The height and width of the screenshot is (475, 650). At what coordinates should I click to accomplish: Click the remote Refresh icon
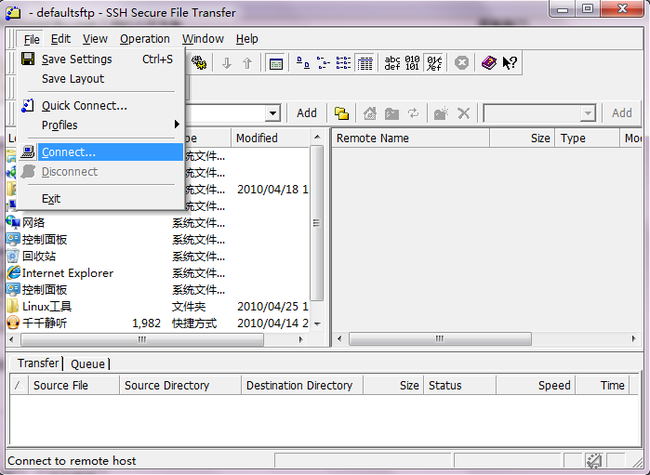tap(413, 113)
